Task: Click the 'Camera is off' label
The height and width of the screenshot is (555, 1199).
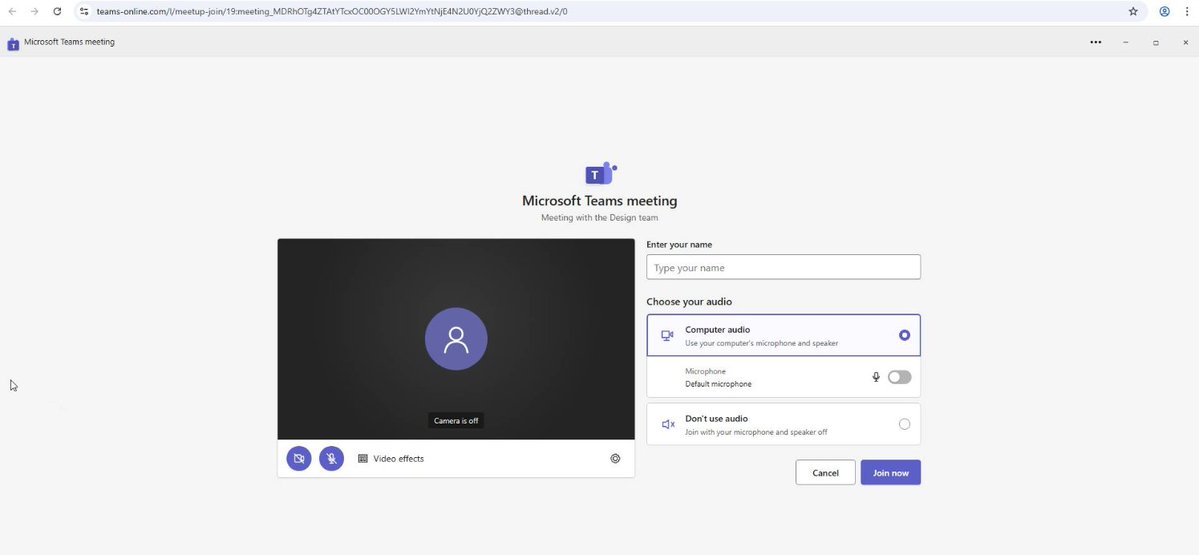Action: click(x=457, y=420)
